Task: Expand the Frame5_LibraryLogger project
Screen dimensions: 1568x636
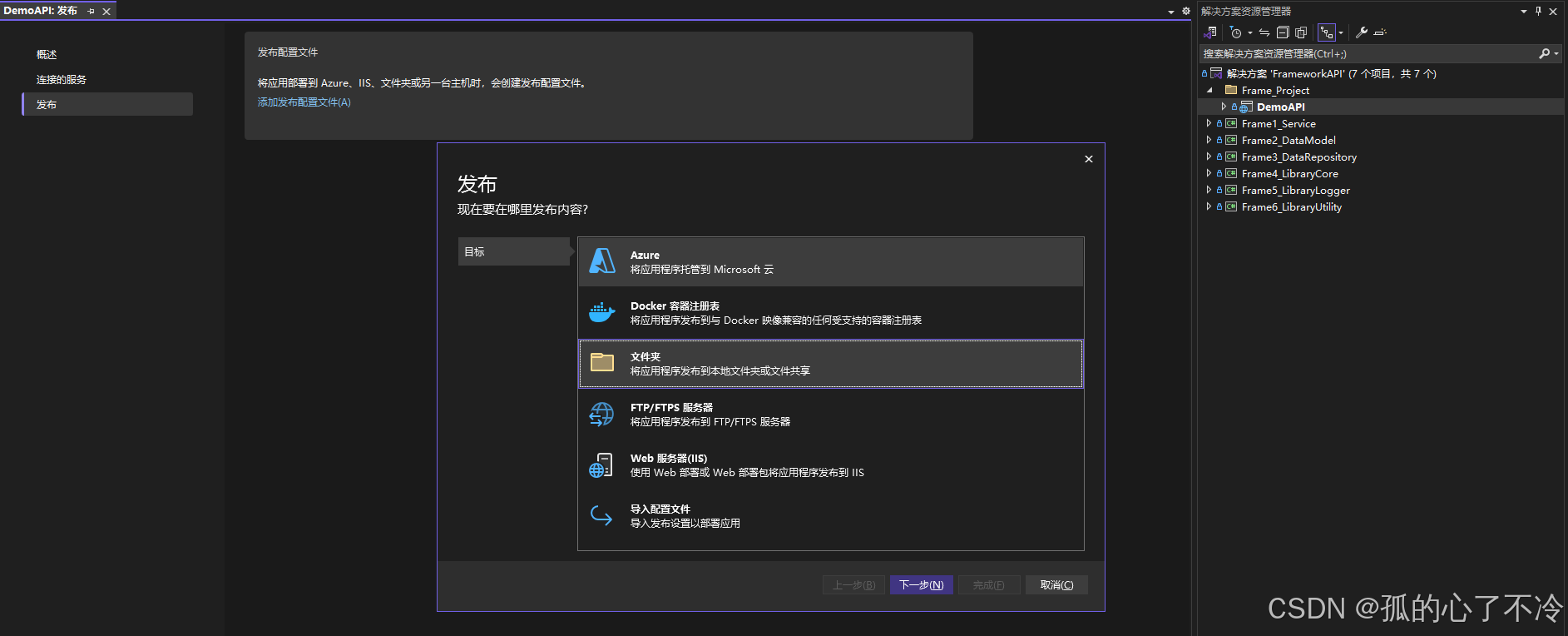Action: click(1209, 190)
